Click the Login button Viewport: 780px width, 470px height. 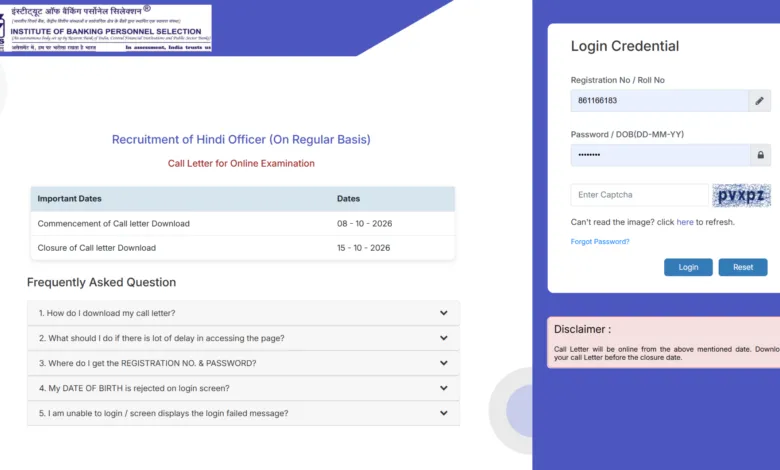pyautogui.click(x=688, y=267)
